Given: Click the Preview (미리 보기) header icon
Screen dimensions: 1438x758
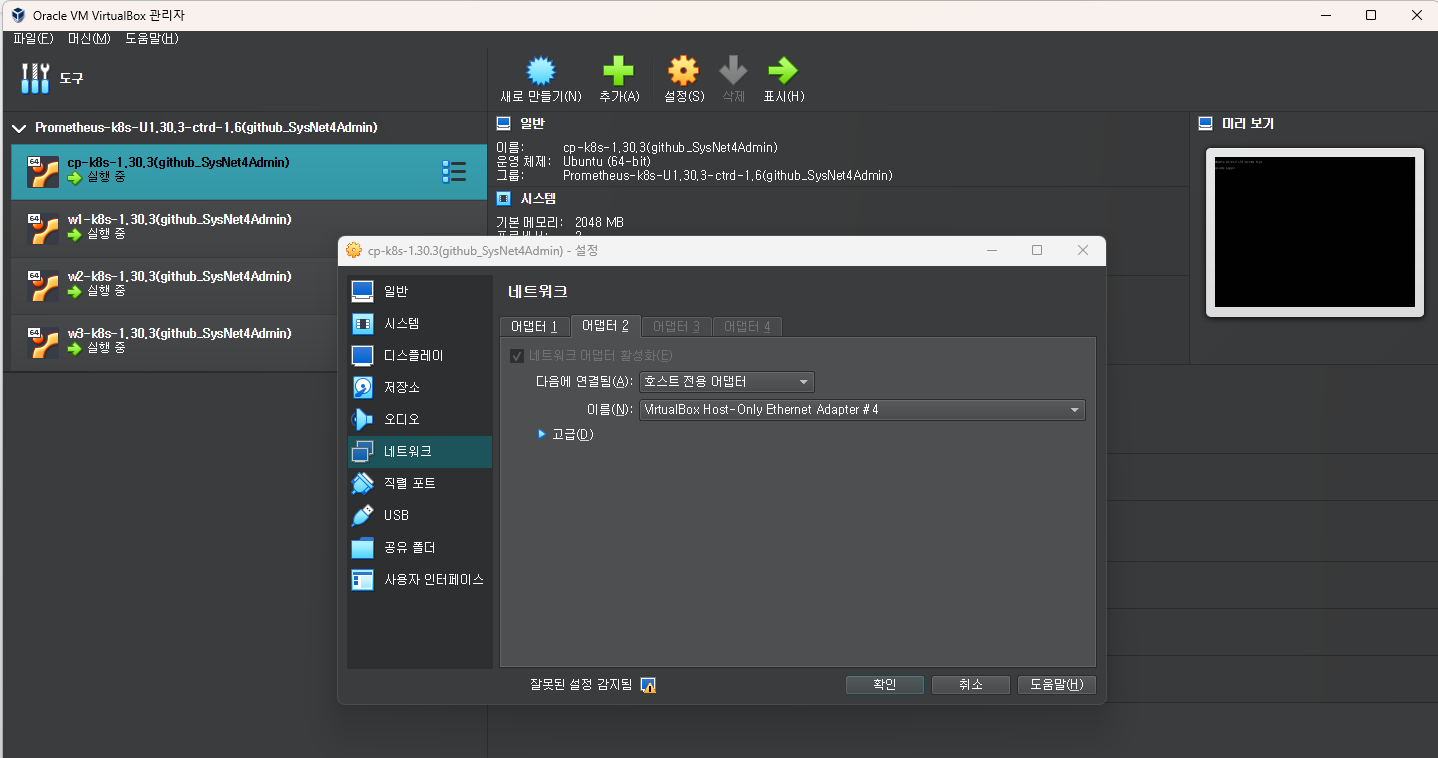Looking at the screenshot, I should [x=1205, y=124].
